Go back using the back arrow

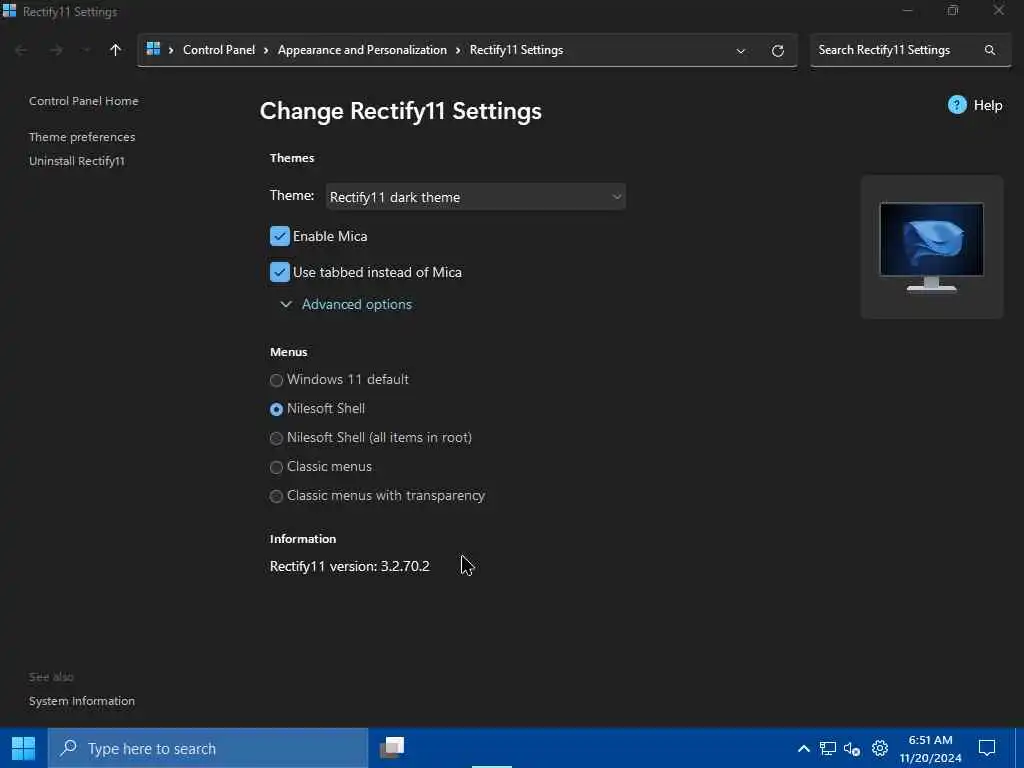pyautogui.click(x=21, y=50)
